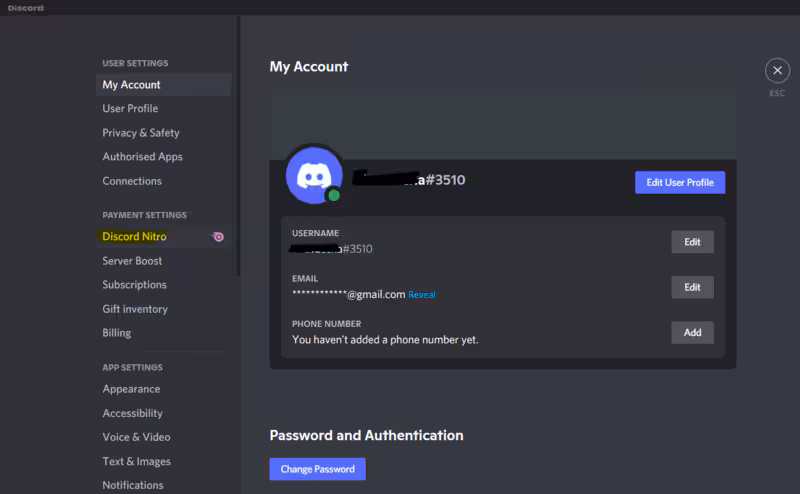Edit the username field
Image resolution: width=800 pixels, height=494 pixels.
pos(692,241)
